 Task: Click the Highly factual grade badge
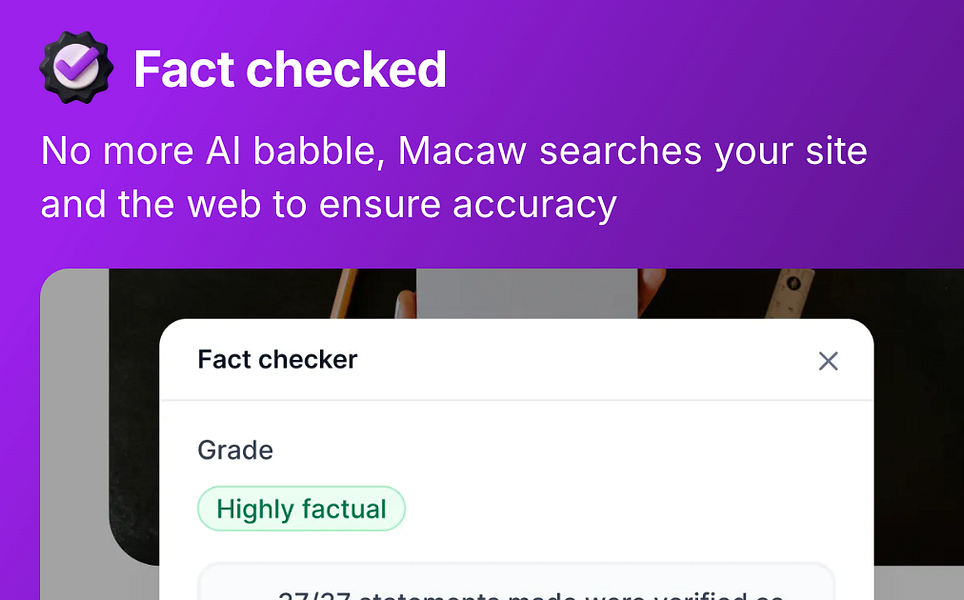click(x=301, y=509)
